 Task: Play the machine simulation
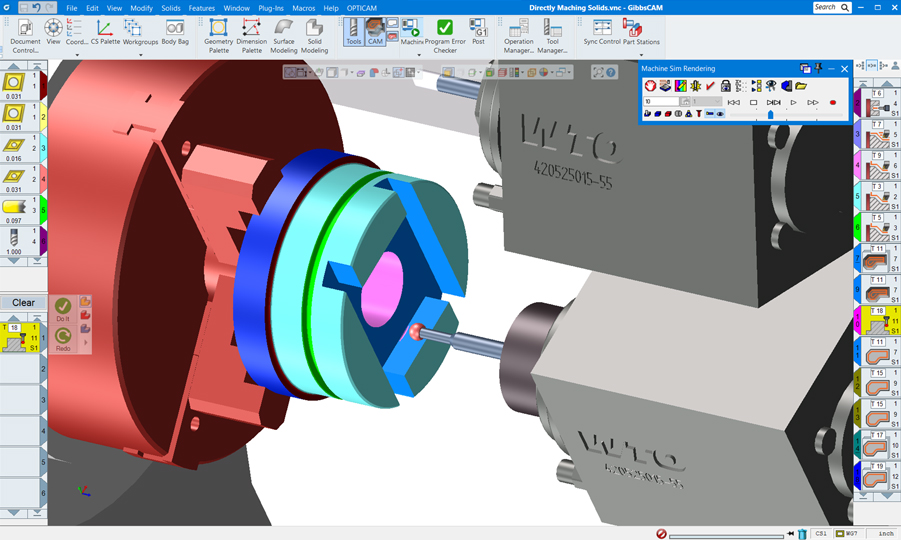pos(793,102)
